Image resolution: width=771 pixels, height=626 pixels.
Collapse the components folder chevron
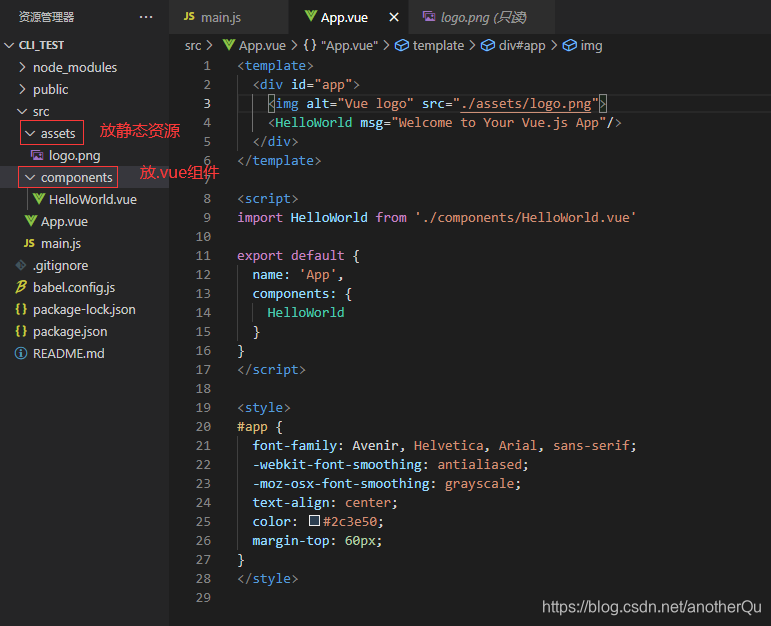[30, 177]
